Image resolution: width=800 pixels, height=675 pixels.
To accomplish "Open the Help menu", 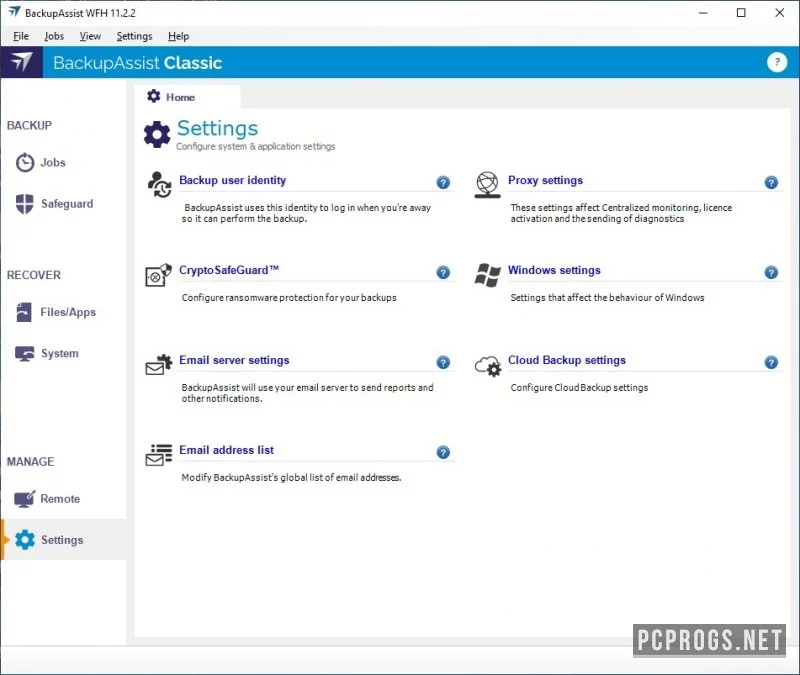I will (x=179, y=36).
